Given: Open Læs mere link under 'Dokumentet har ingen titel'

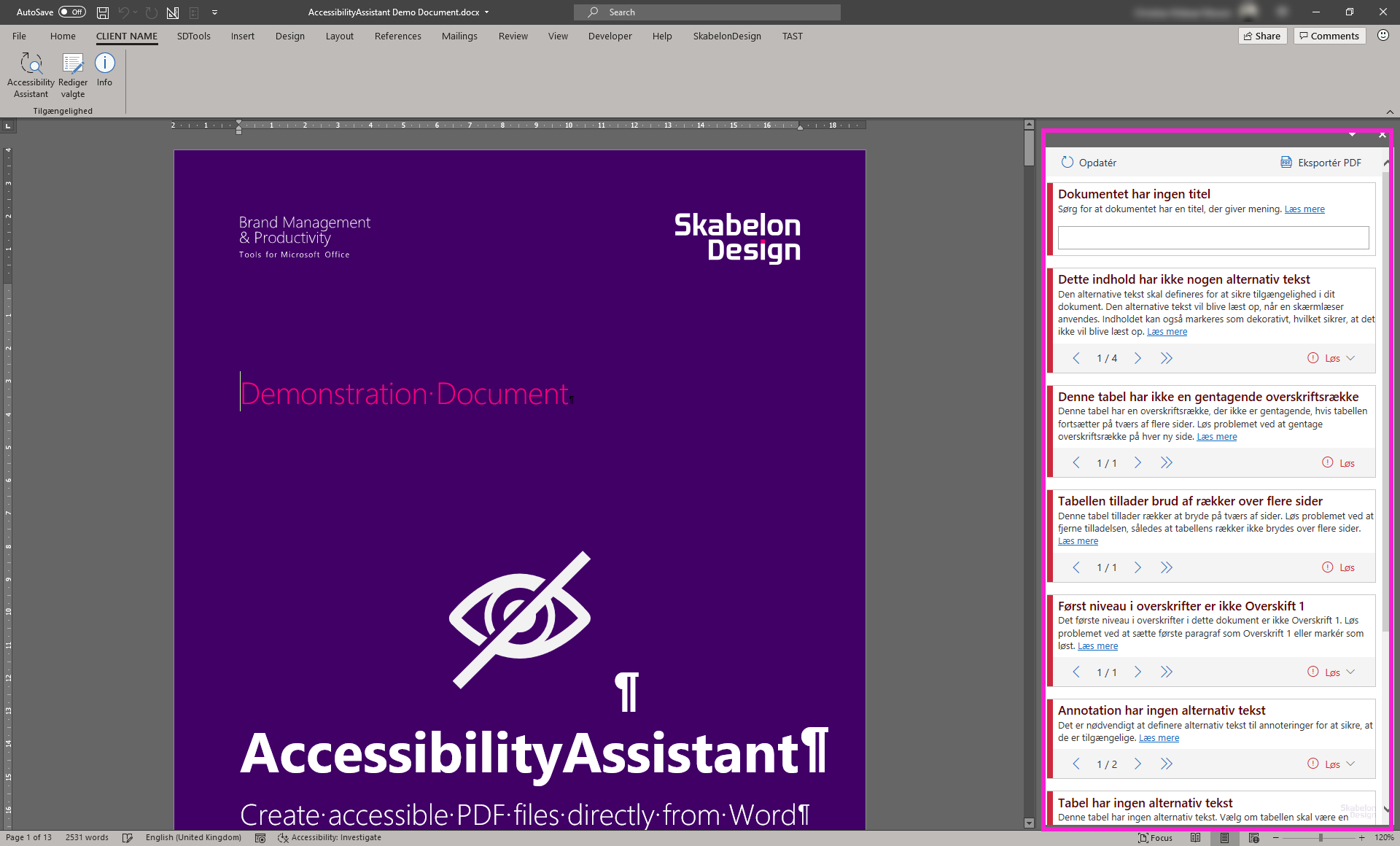Looking at the screenshot, I should [x=1304, y=209].
